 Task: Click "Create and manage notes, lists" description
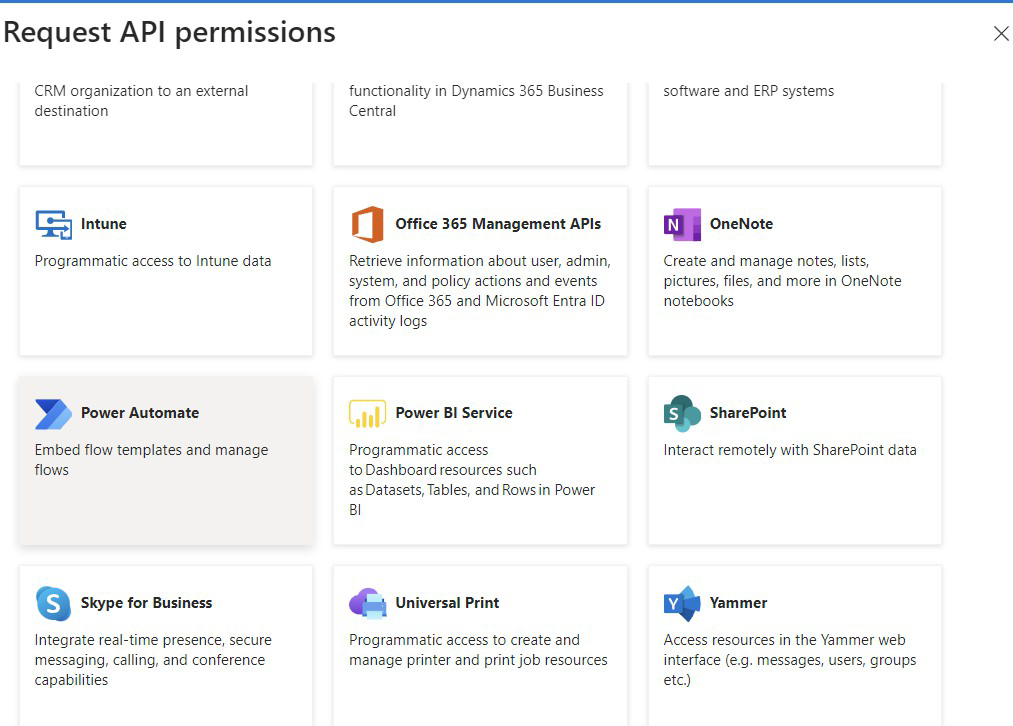tap(782, 281)
